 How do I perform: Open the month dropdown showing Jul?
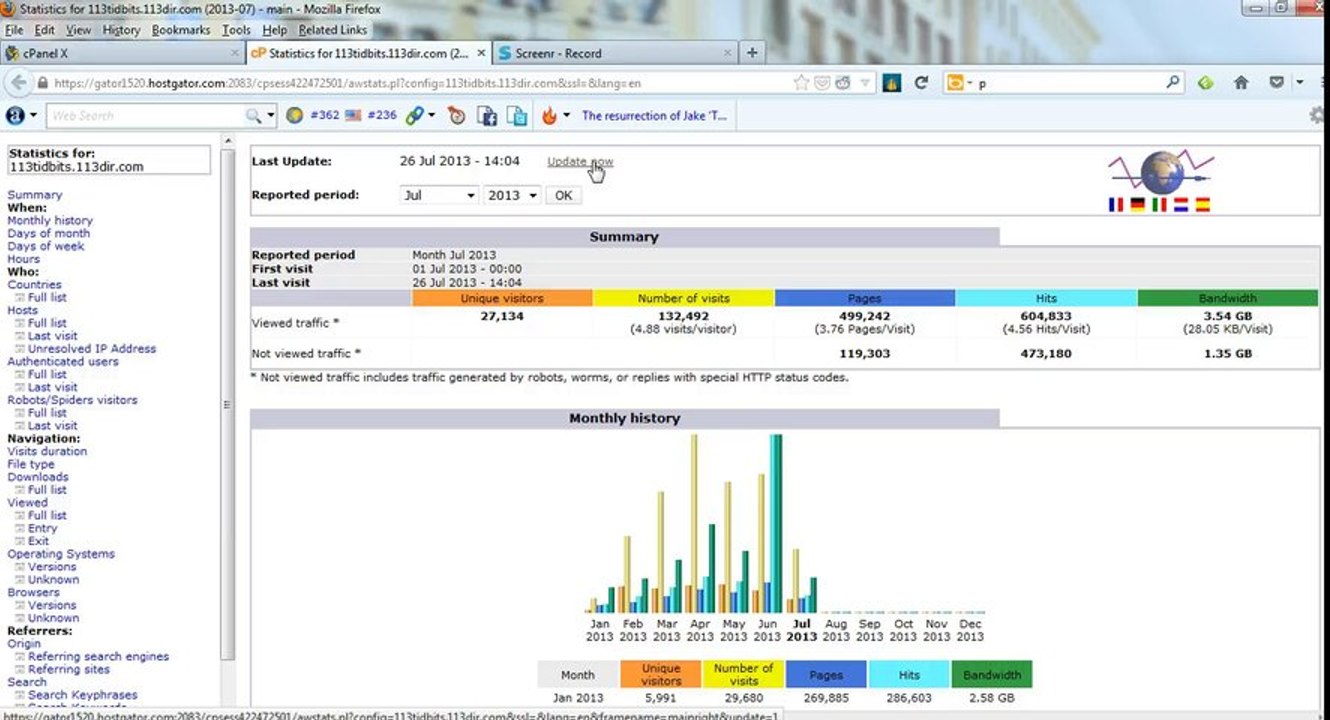tap(439, 195)
